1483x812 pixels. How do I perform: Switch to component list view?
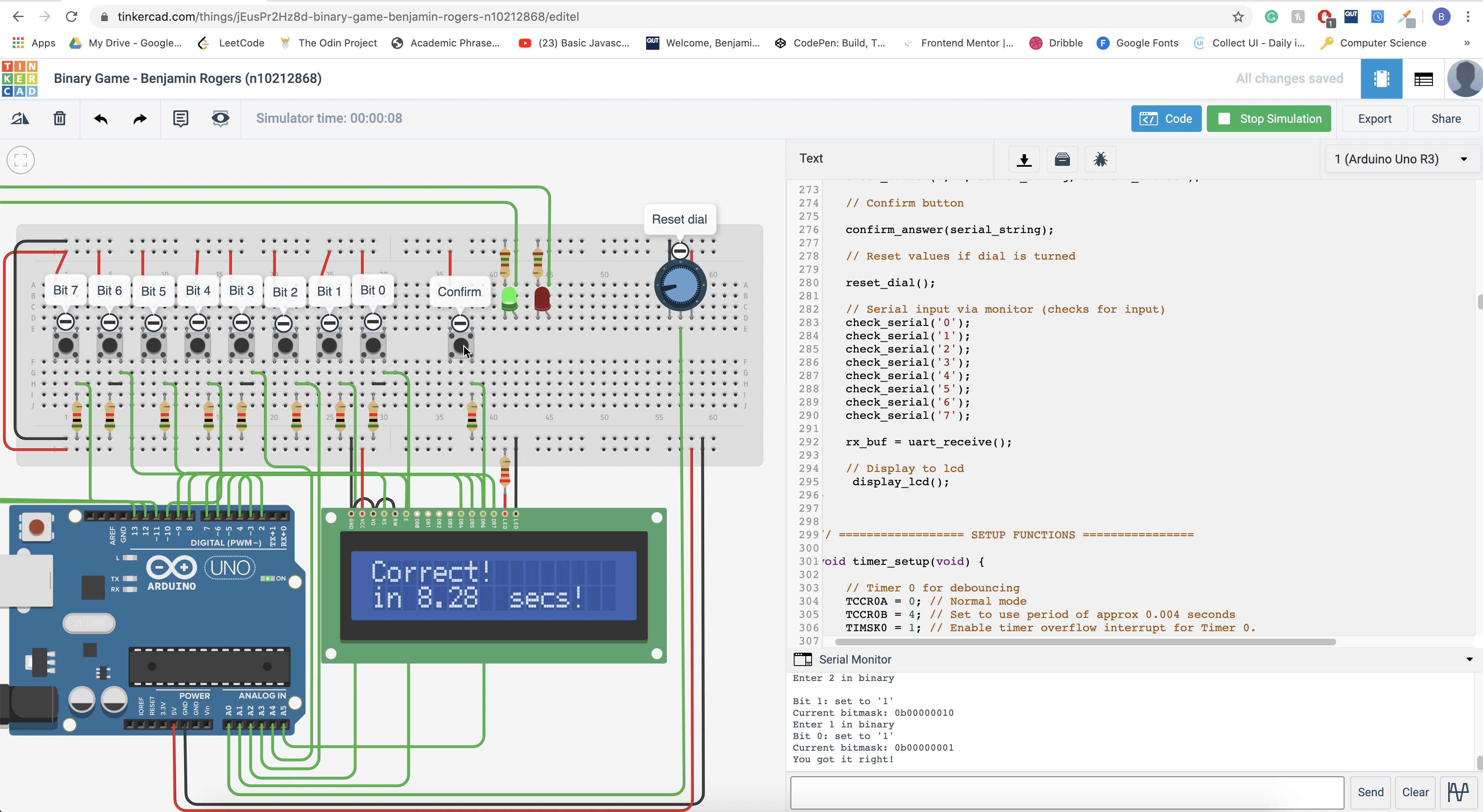coord(1423,78)
